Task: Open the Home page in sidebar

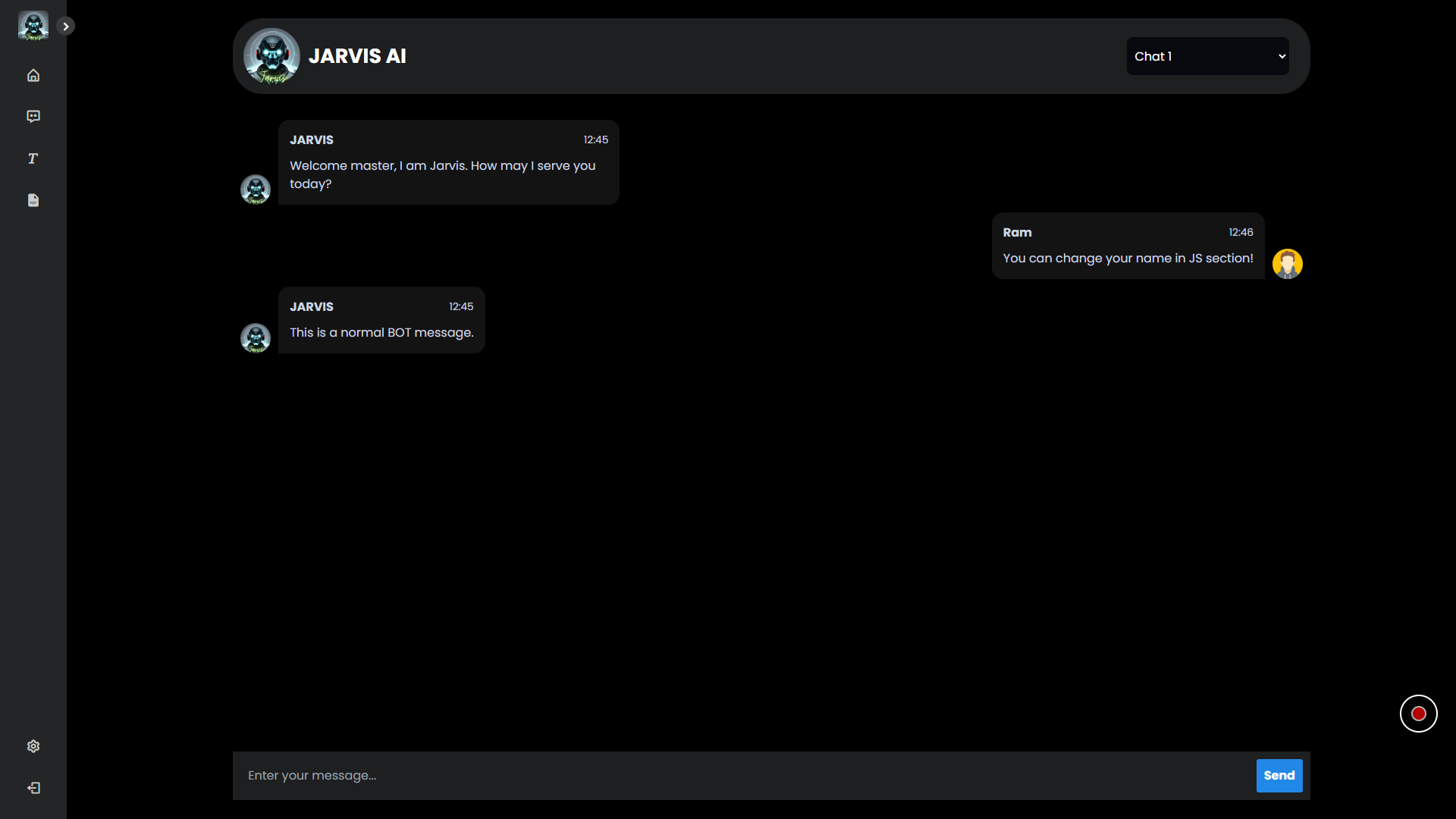Action: point(33,75)
